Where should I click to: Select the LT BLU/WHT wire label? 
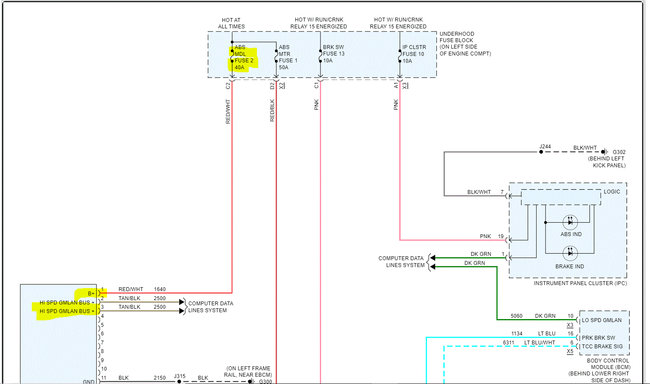(539, 343)
